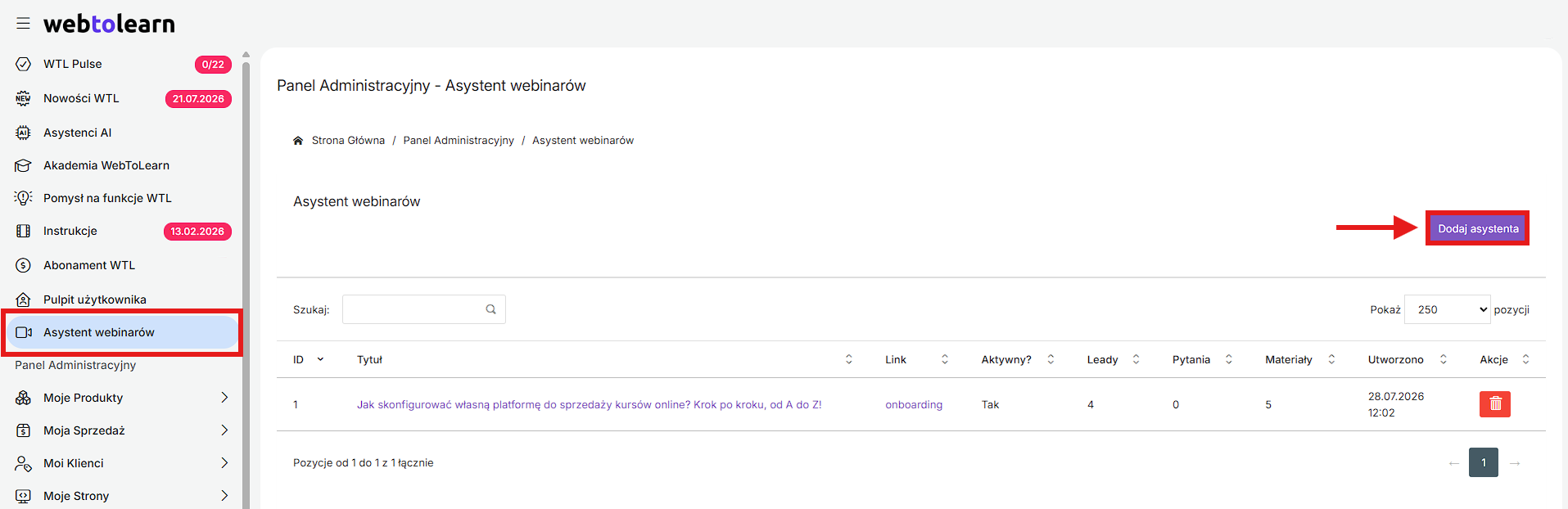Delete the webinar assistant with trash icon

coord(1495,403)
